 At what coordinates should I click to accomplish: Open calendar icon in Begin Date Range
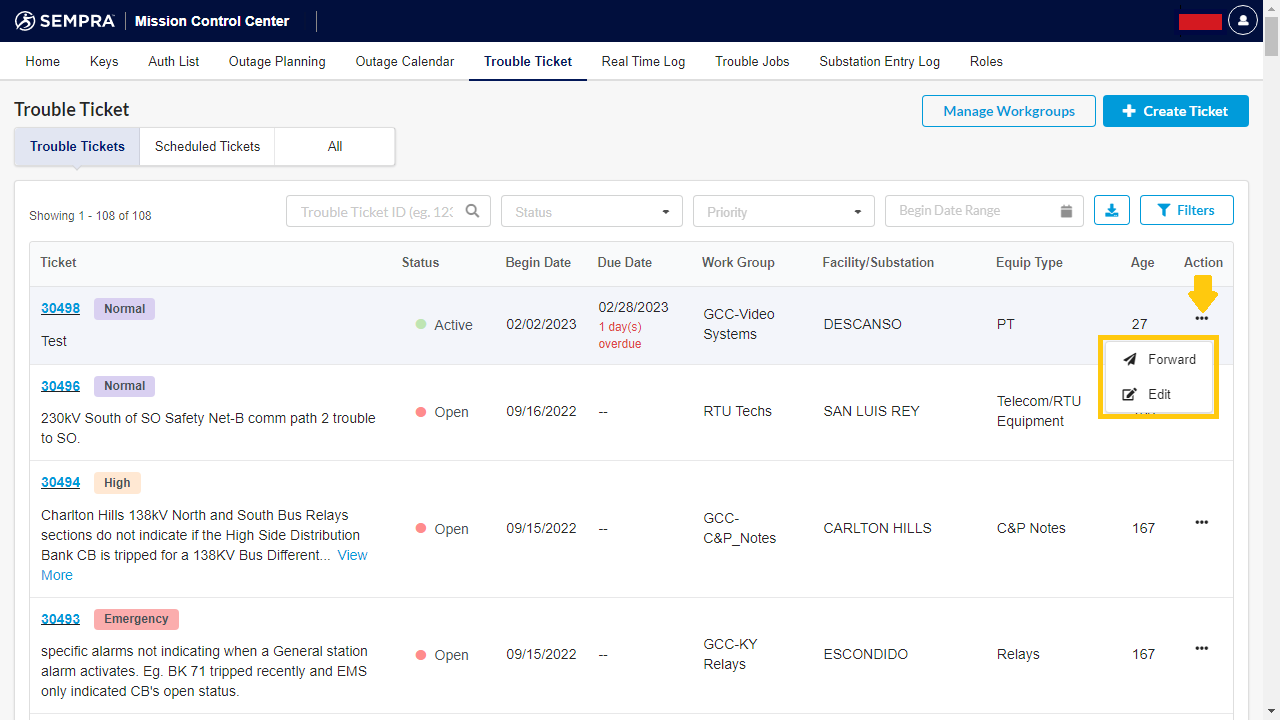(x=1066, y=211)
